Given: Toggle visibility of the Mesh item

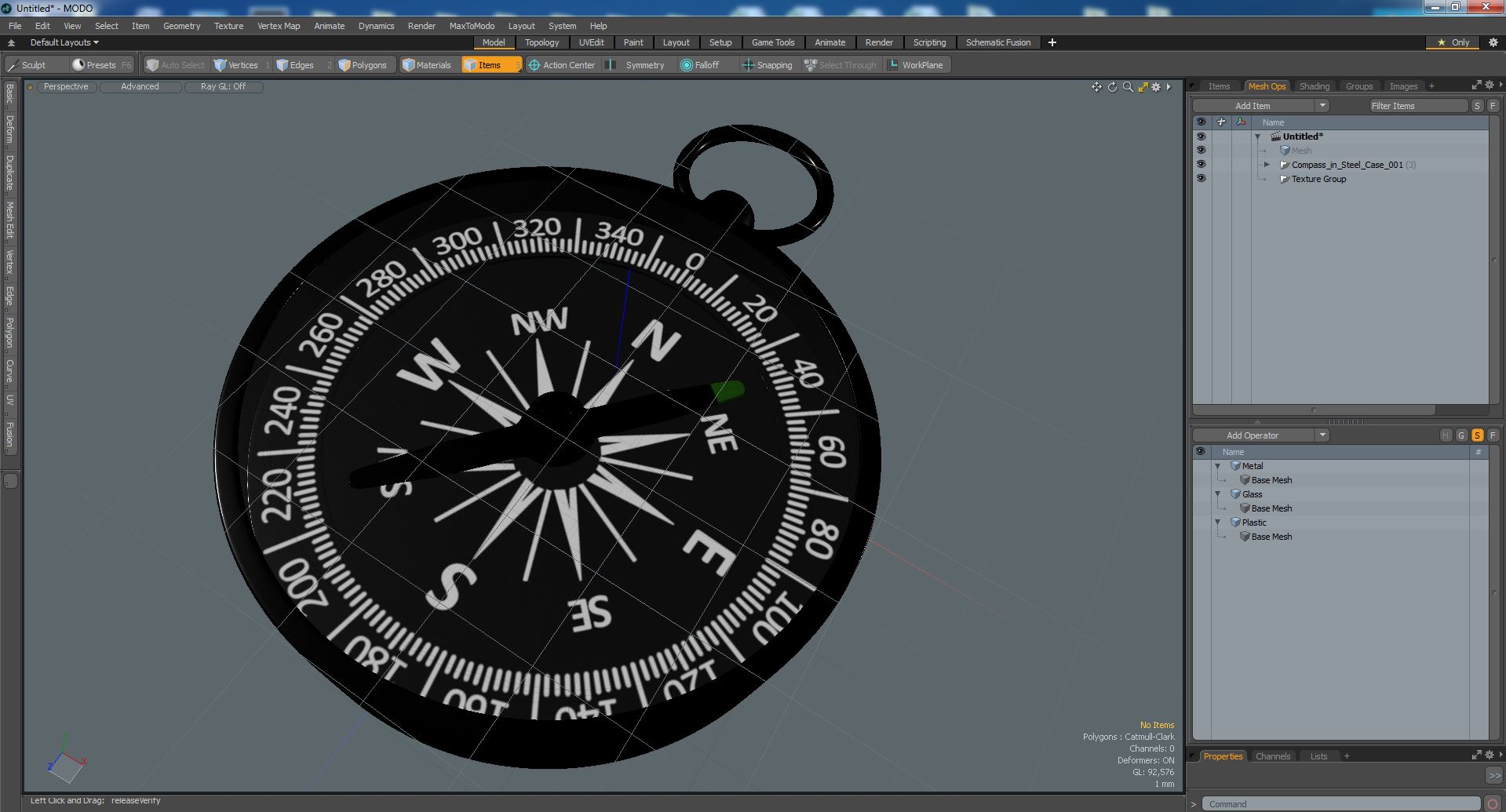Looking at the screenshot, I should (x=1201, y=151).
